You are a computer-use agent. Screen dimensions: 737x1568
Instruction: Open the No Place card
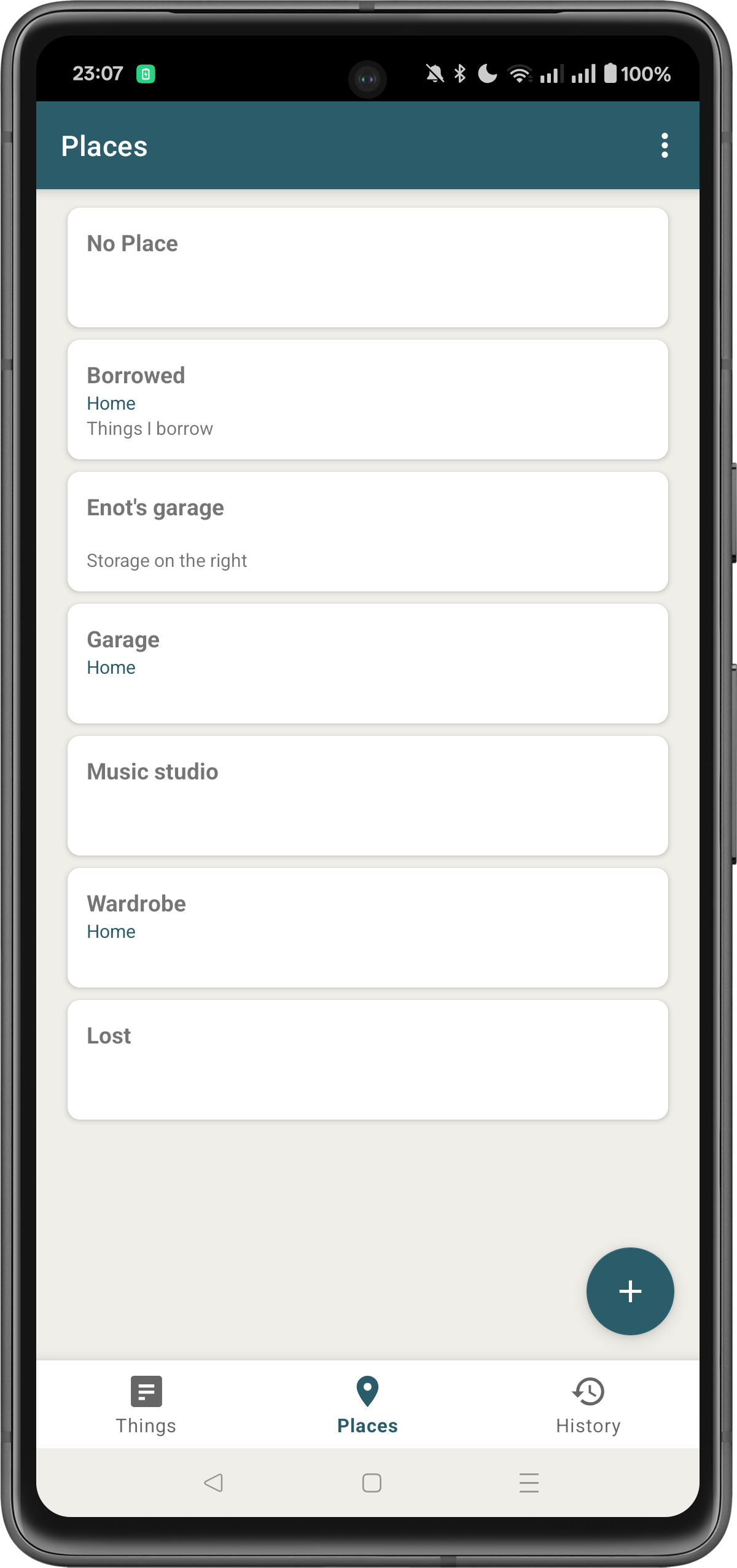[x=367, y=267]
